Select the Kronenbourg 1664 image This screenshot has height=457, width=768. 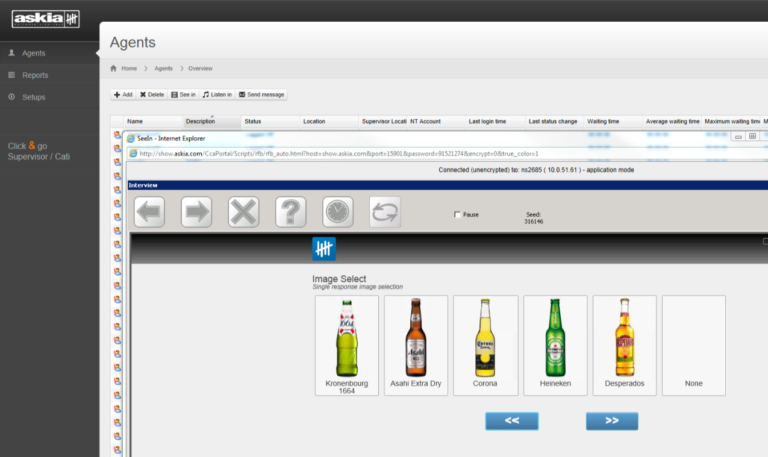[347, 345]
